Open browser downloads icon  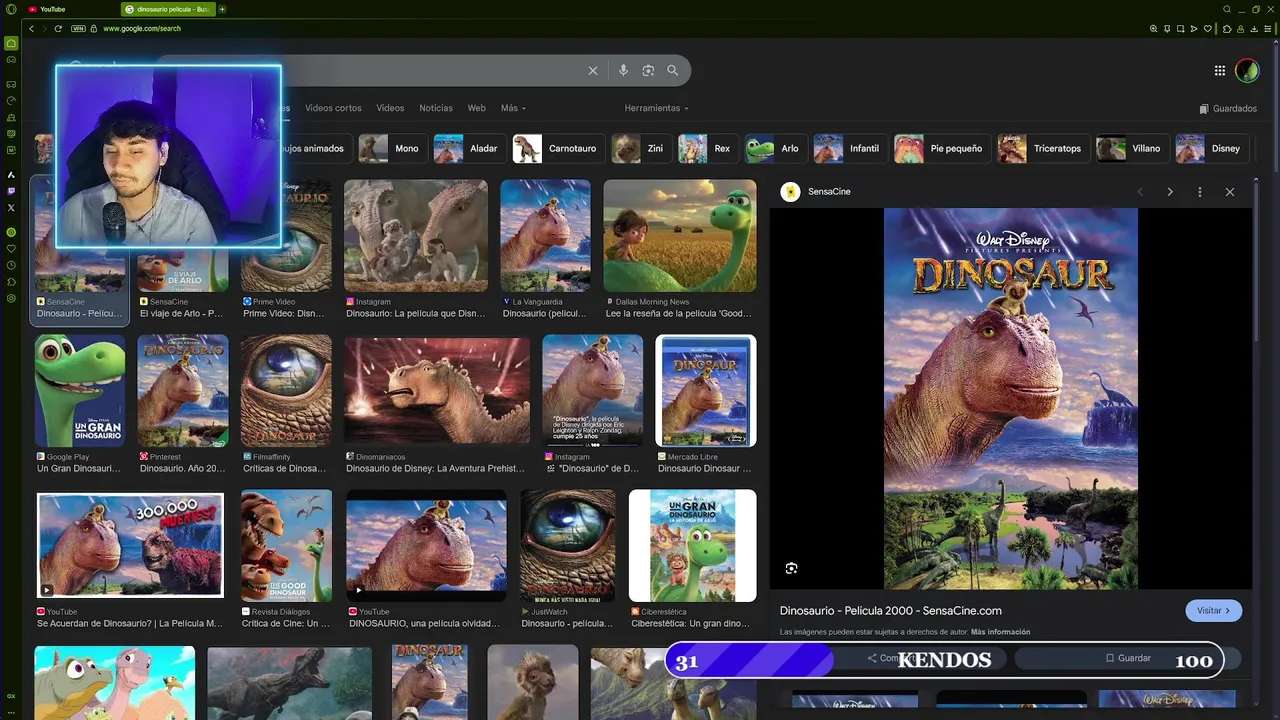(x=1254, y=29)
